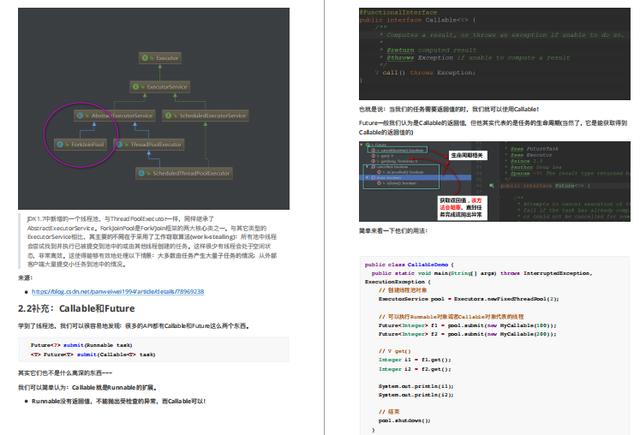
Task: Click the ScheduledThreadPoolExecutor diagram node
Action: coord(184,173)
